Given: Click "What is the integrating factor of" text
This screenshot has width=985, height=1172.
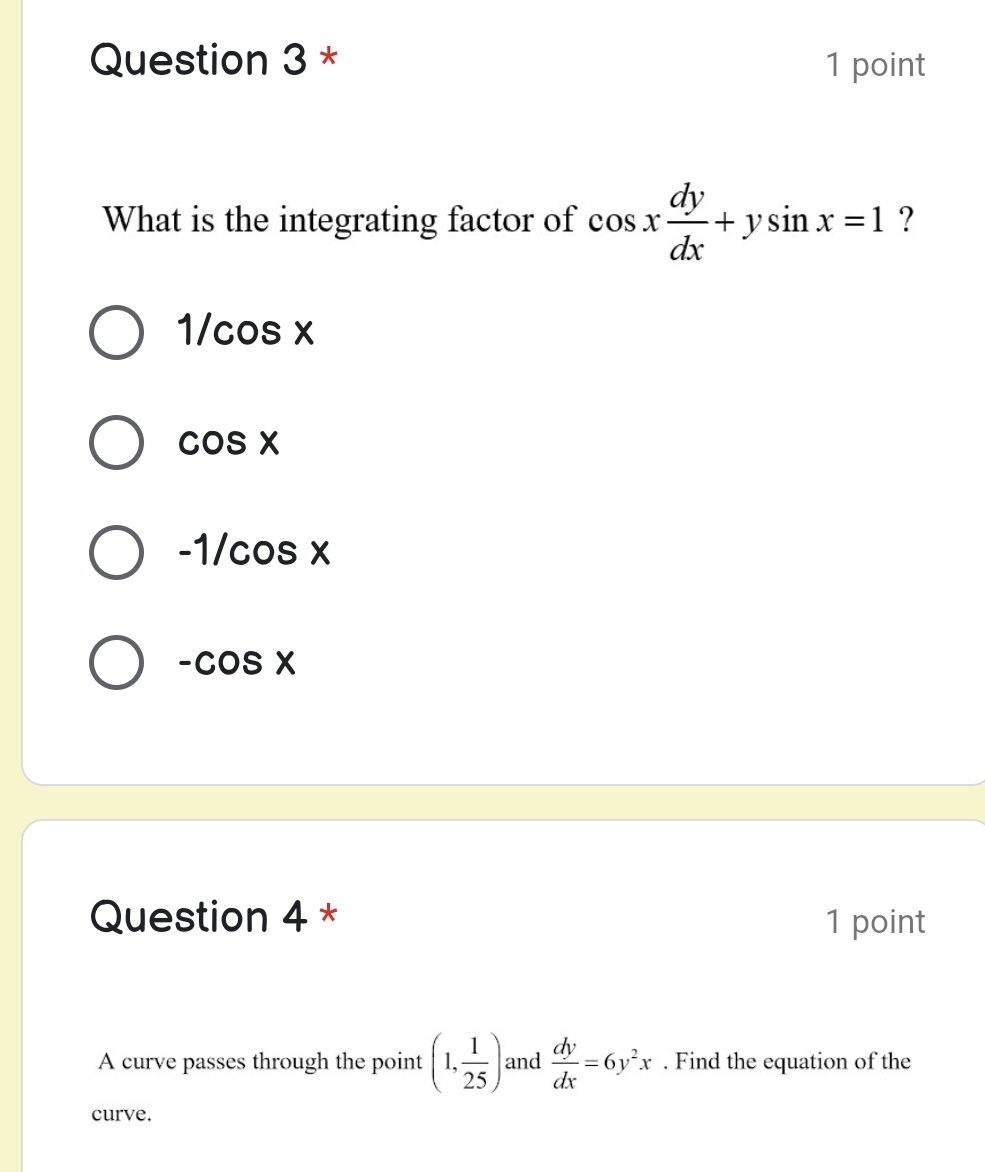Looking at the screenshot, I should [x=340, y=218].
